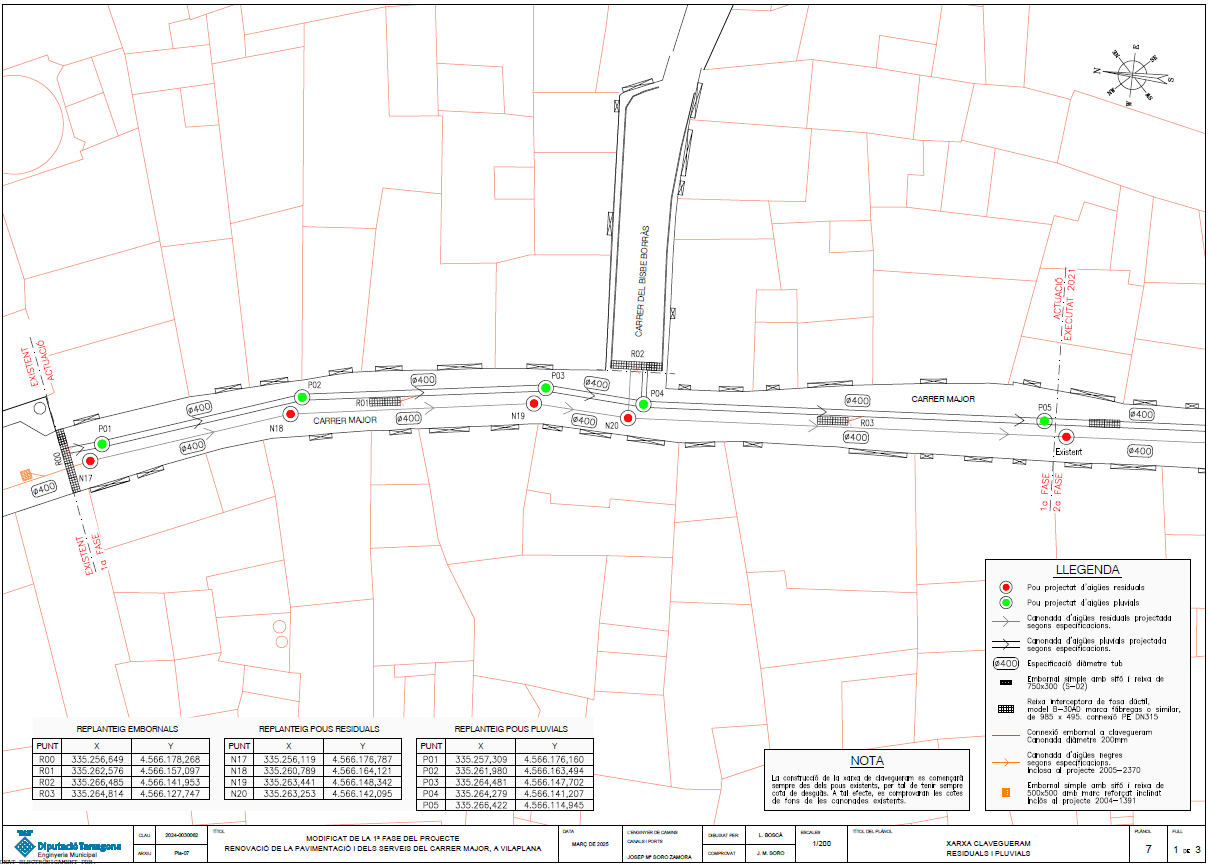Select the red N17 residual well marker
This screenshot has height=864, width=1208.
[x=90, y=461]
